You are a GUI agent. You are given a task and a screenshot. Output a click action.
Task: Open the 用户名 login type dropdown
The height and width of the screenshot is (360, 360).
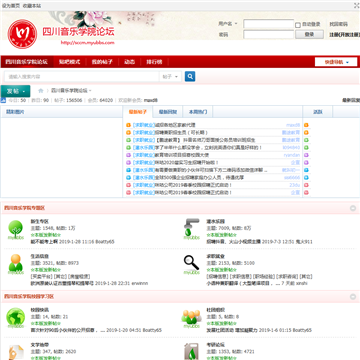(228, 24)
